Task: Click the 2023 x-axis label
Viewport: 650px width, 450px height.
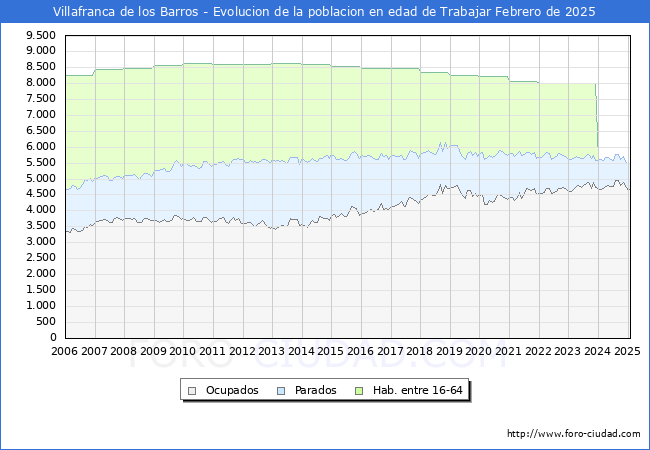Action: click(568, 351)
